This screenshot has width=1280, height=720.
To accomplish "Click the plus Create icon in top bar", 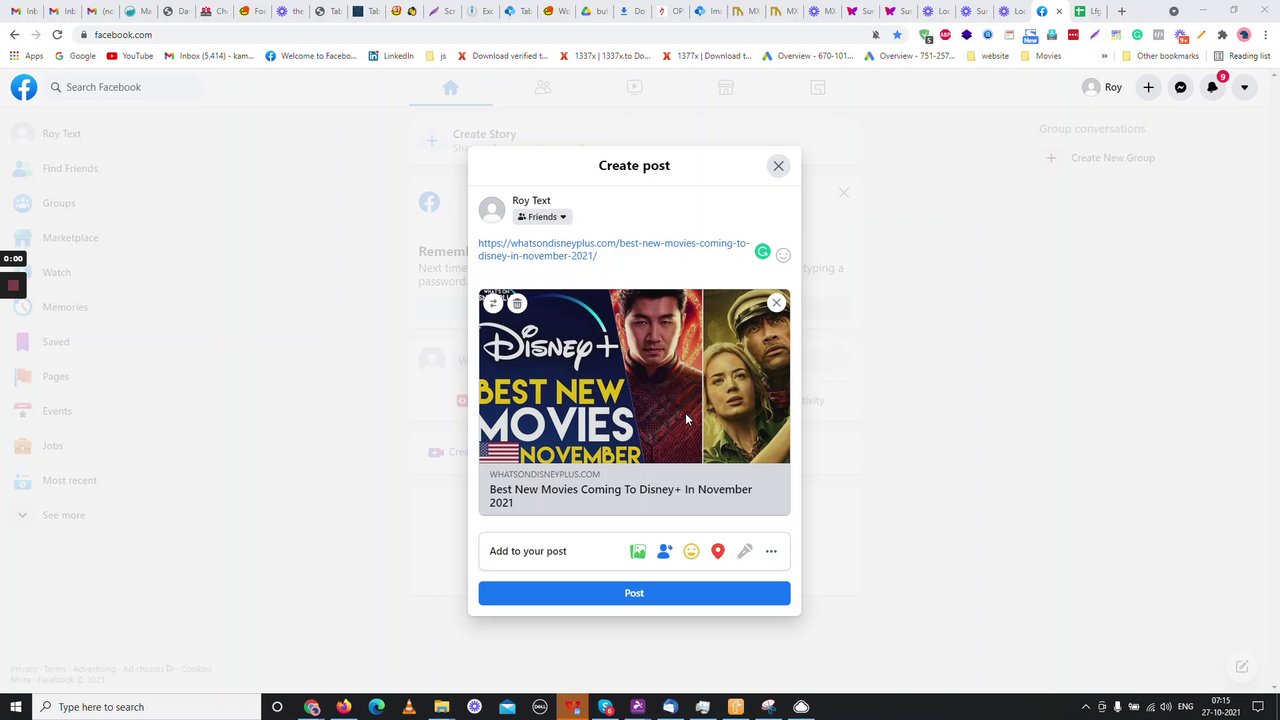I will point(1148,87).
